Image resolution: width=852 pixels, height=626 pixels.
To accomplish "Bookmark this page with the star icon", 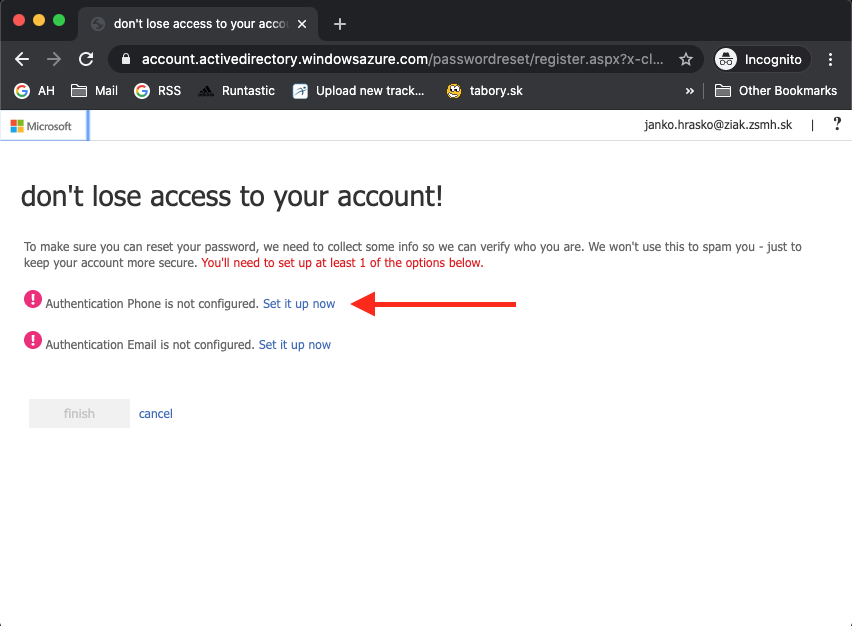I will [685, 59].
